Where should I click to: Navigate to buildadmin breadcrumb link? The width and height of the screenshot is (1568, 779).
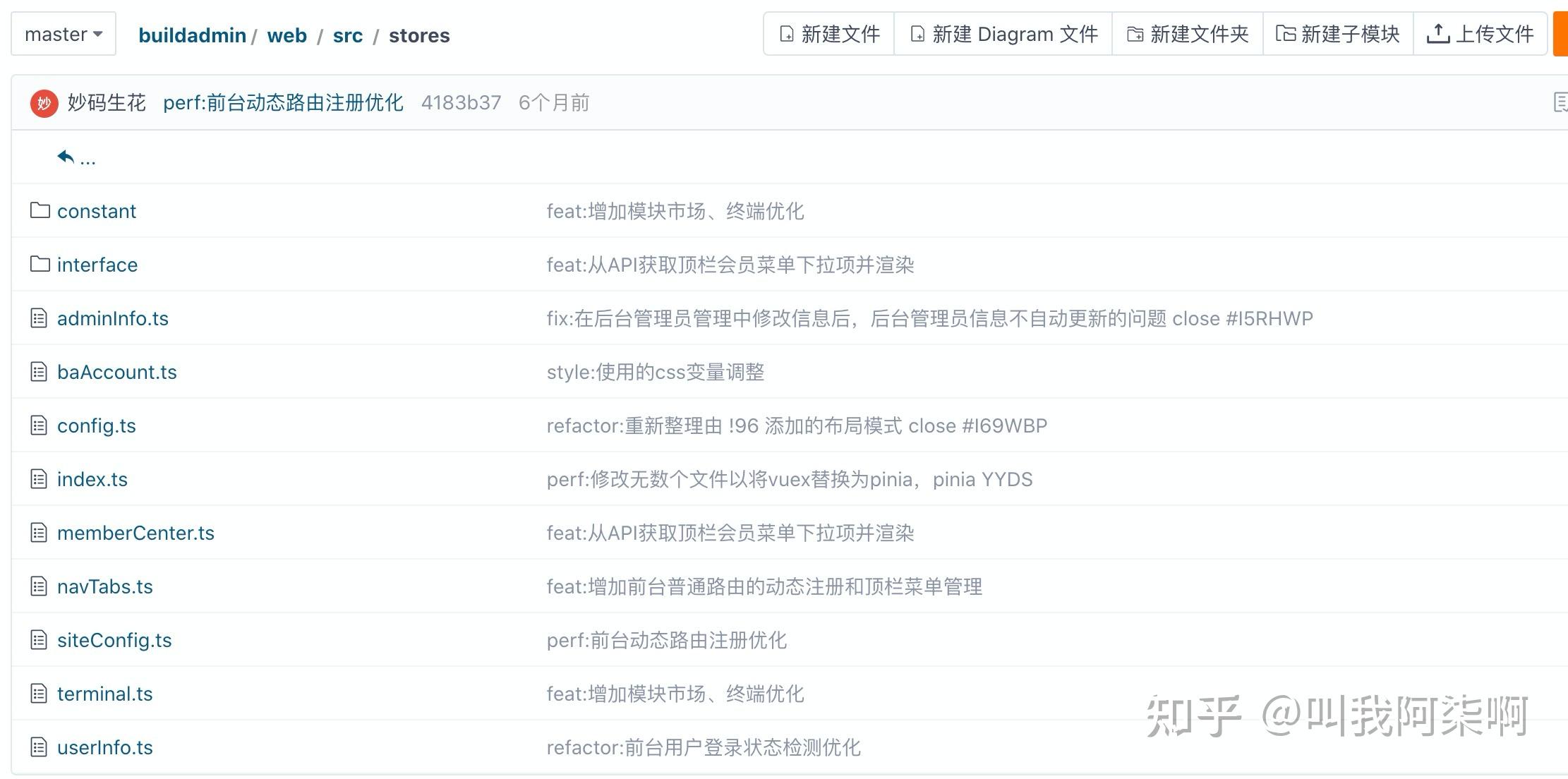192,35
